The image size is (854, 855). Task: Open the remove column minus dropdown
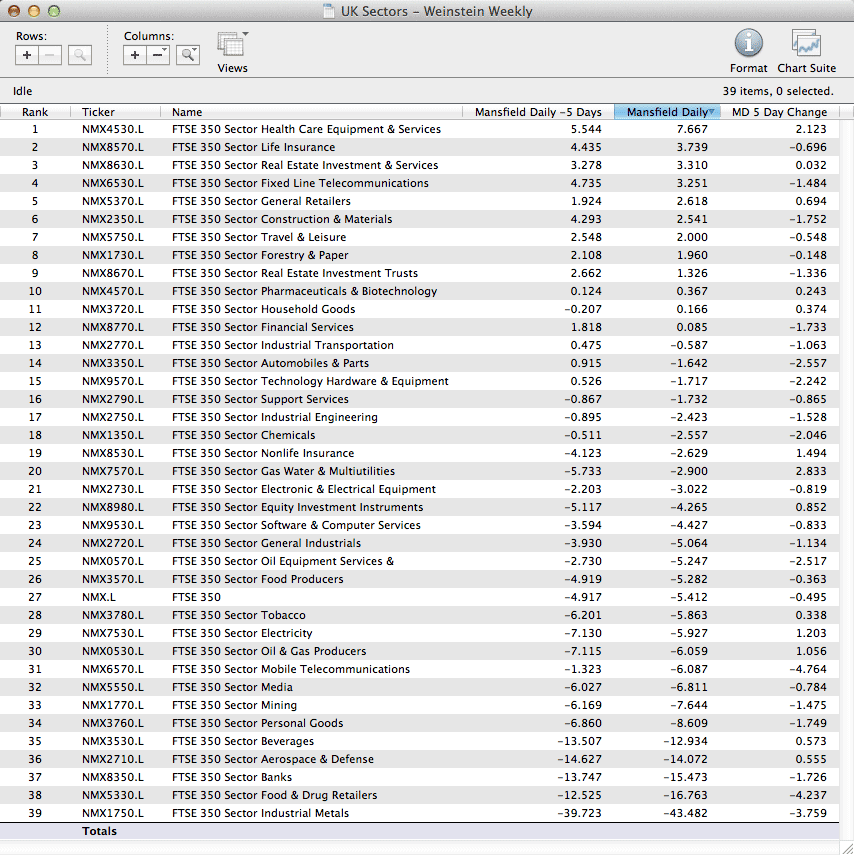pos(159,55)
